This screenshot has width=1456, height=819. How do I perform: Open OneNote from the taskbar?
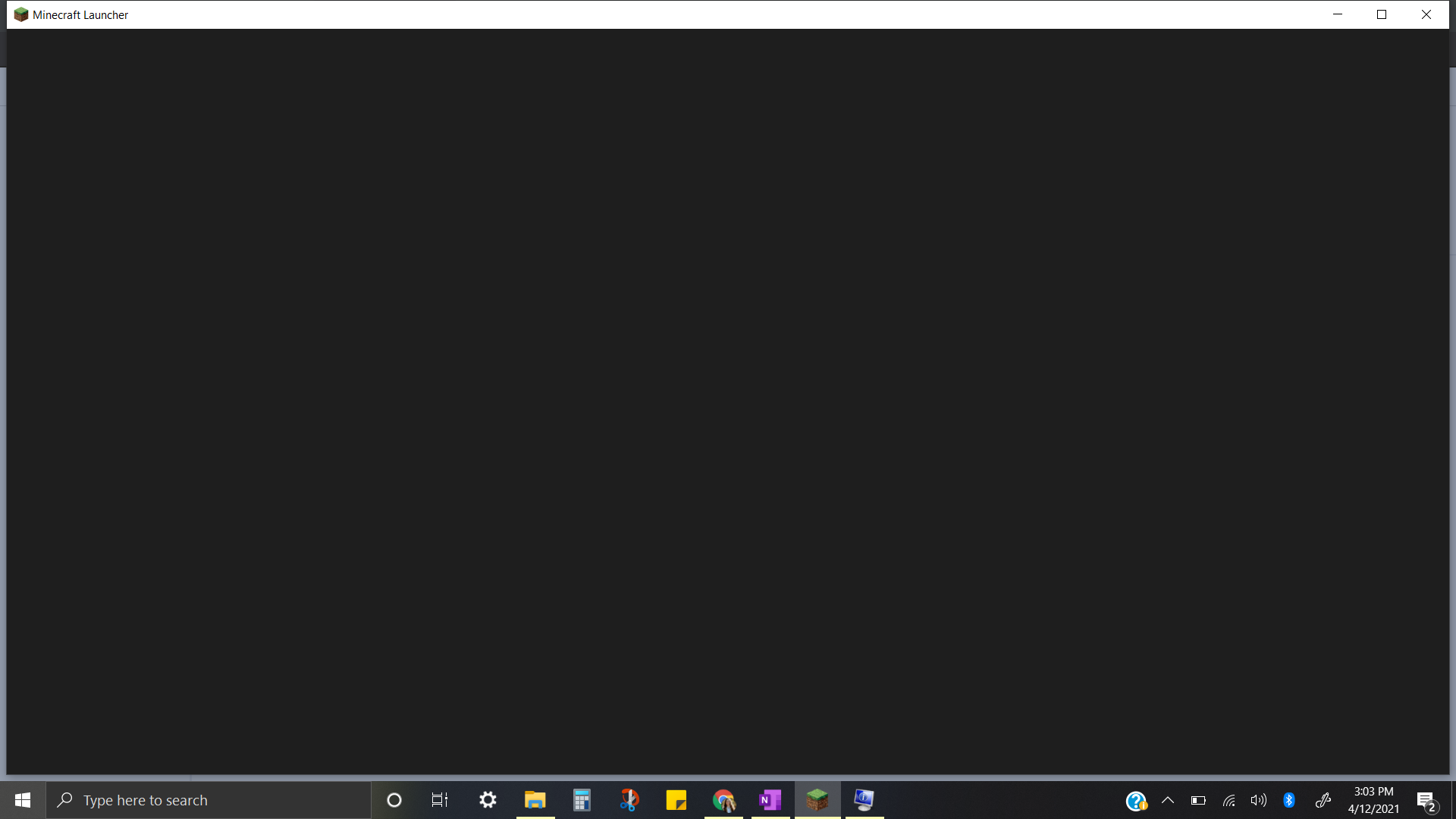[x=770, y=800]
